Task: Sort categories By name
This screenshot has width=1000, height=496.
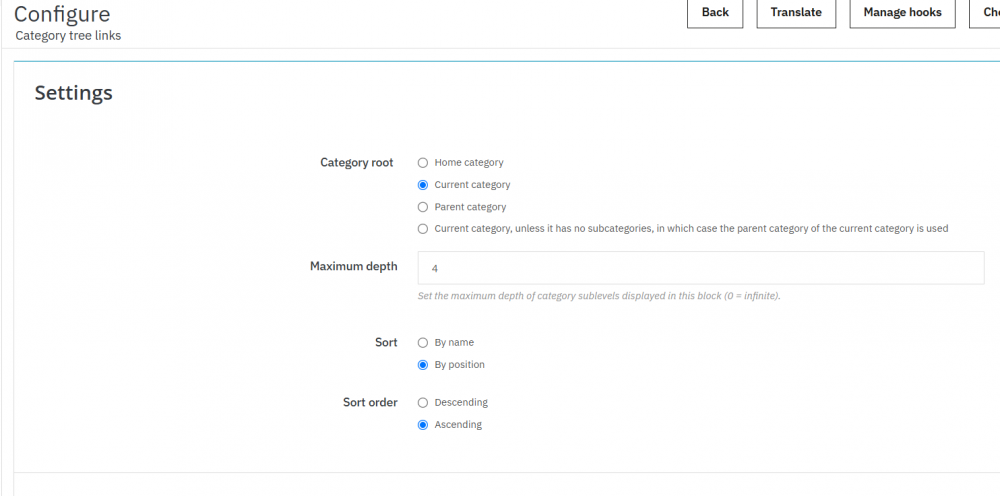Action: click(x=423, y=343)
